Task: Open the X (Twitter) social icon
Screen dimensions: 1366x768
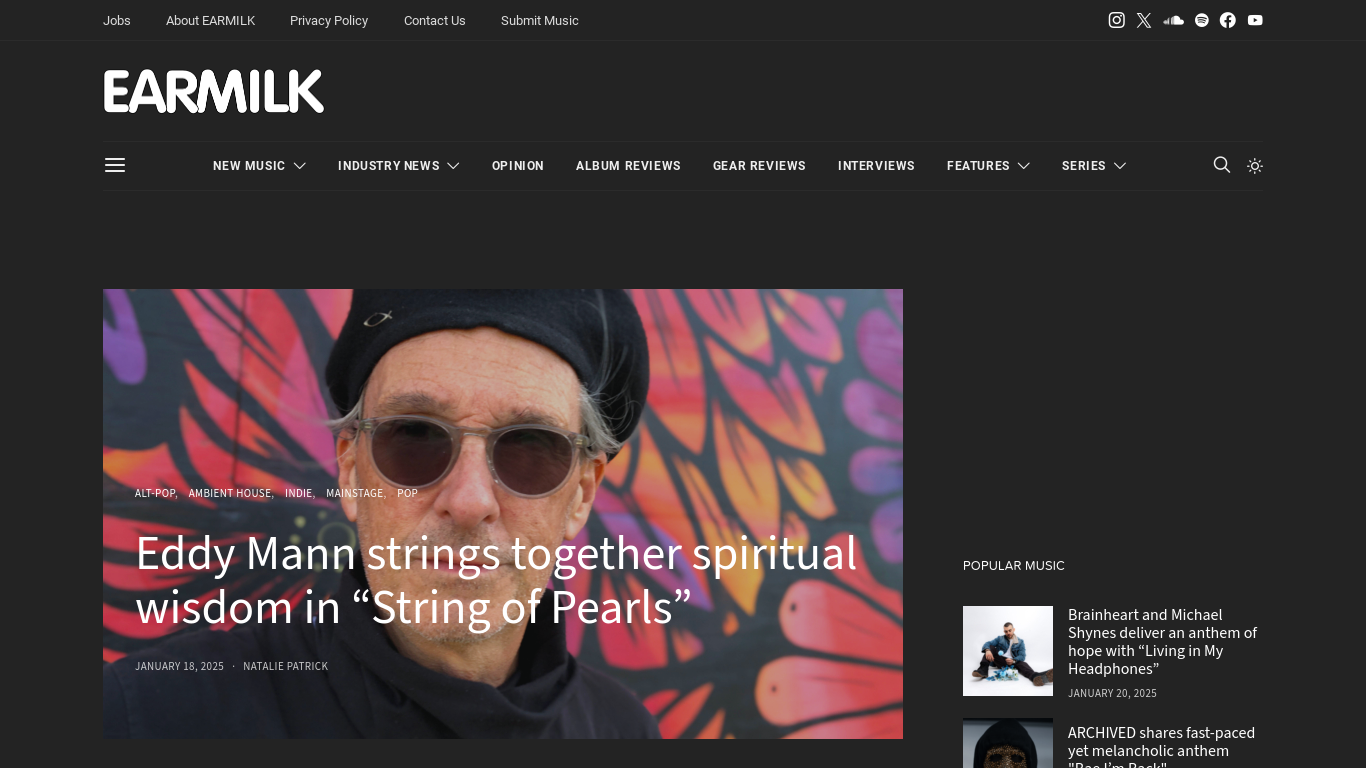Action: pos(1144,20)
